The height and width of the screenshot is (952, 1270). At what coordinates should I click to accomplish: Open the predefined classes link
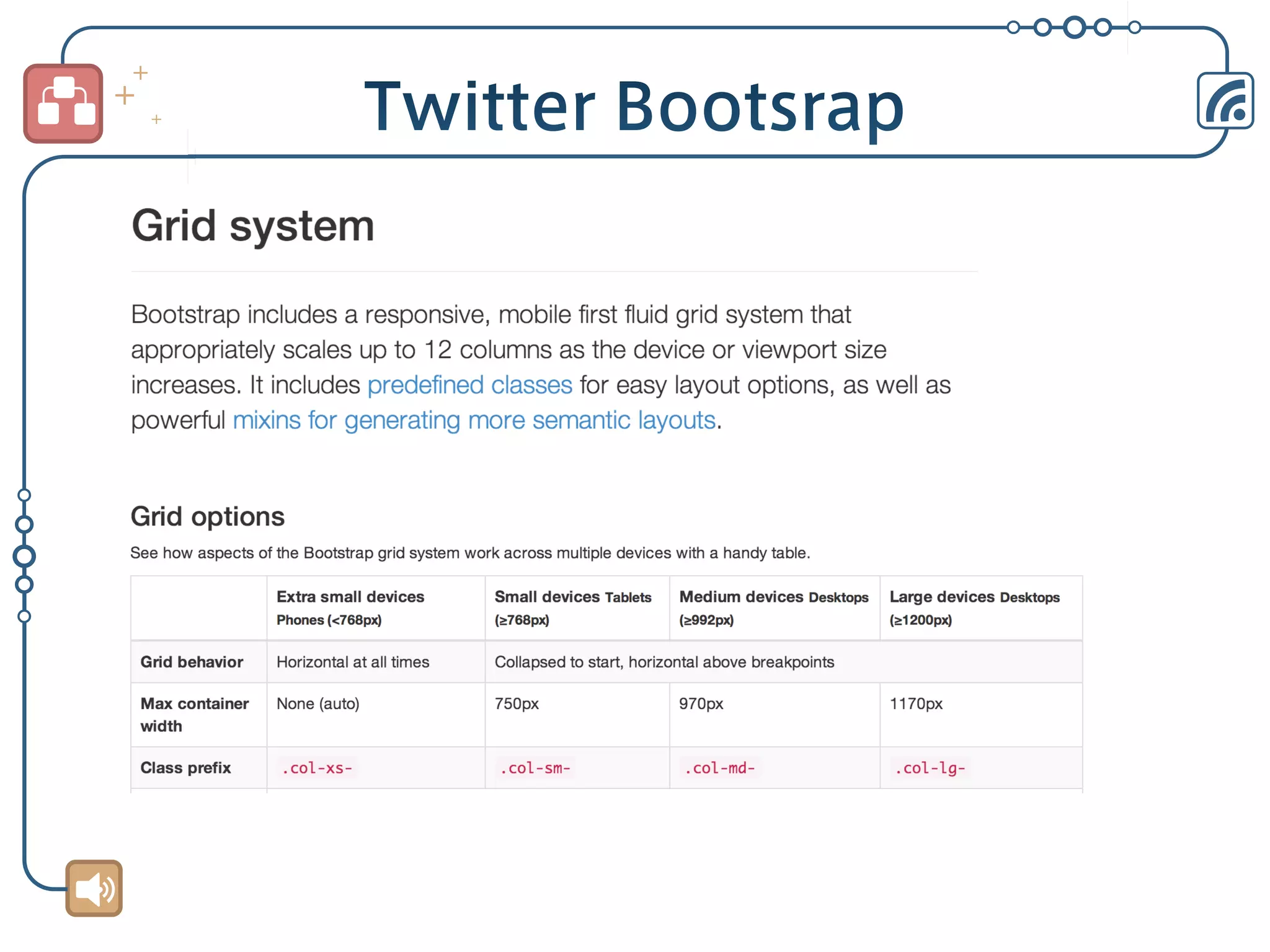tap(469, 385)
